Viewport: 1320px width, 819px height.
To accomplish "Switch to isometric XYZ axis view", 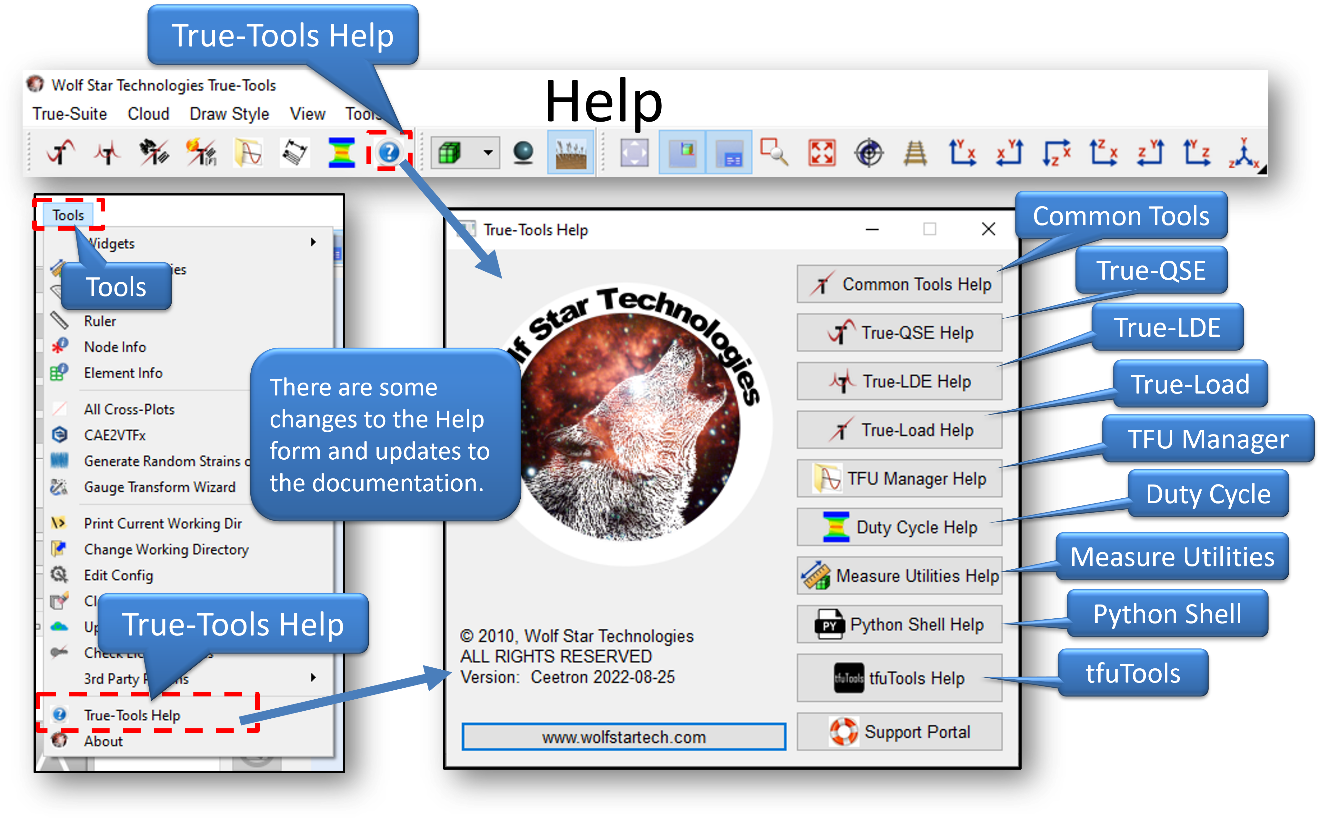I will [1244, 153].
